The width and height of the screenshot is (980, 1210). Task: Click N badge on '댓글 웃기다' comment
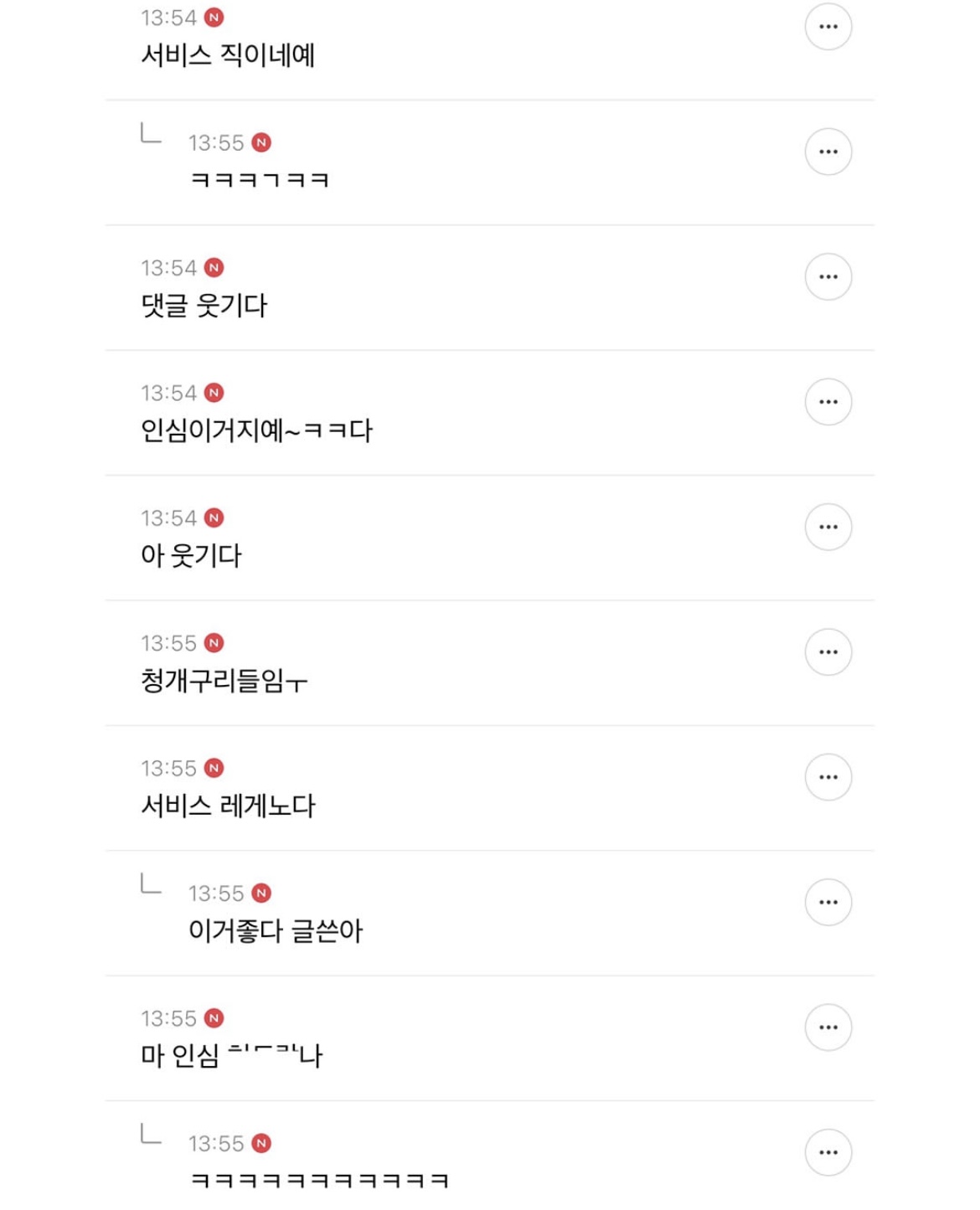coord(214,268)
